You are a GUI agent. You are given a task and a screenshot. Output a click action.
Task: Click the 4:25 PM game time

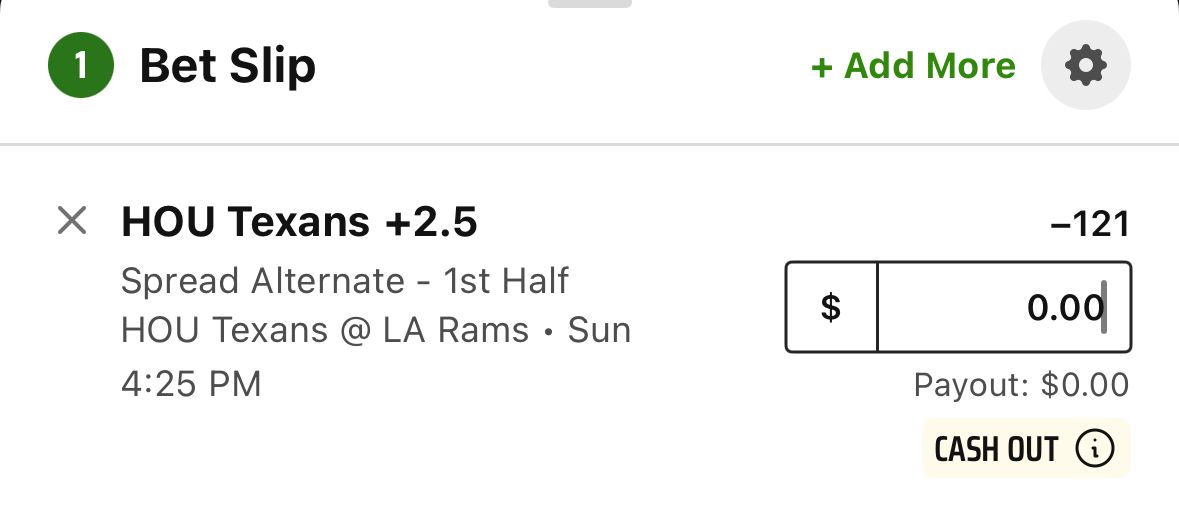[x=191, y=384]
